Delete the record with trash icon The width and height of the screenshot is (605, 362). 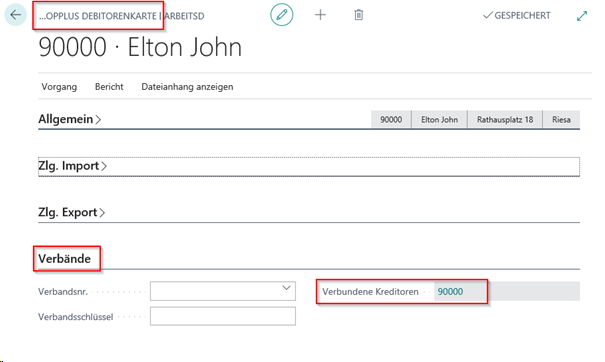[359, 15]
